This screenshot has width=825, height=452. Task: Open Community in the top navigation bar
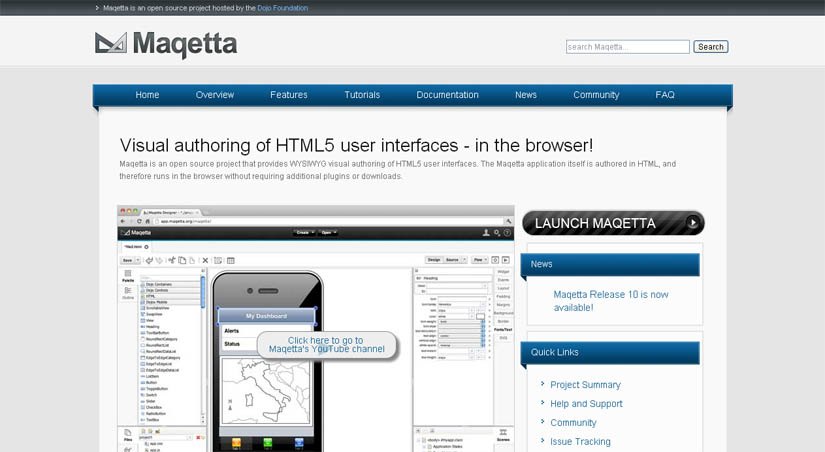point(596,95)
